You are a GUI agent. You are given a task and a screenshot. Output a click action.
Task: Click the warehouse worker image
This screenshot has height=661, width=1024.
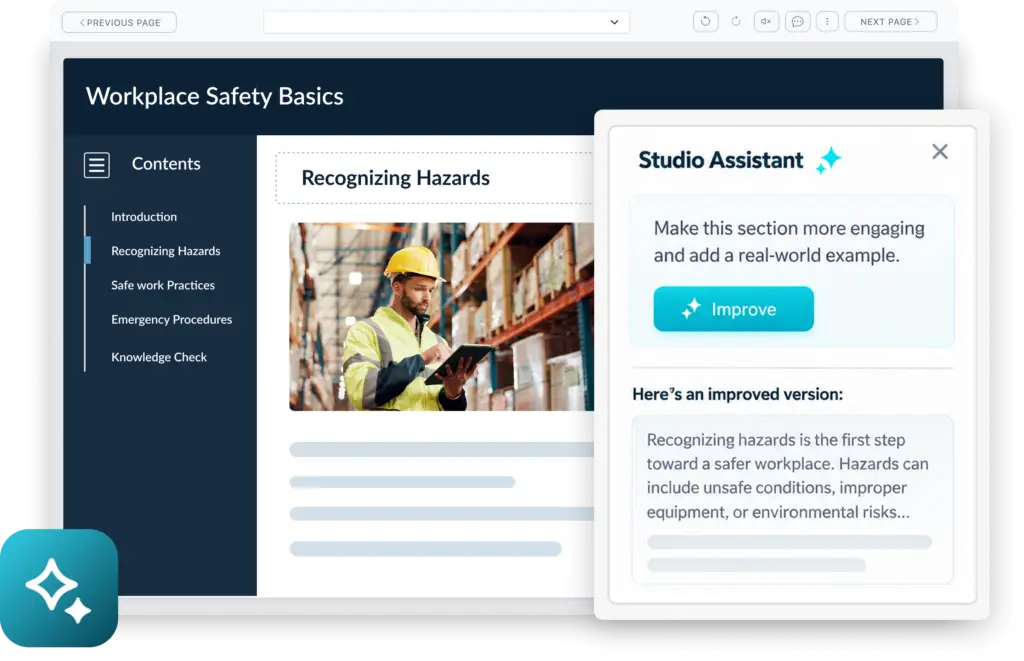click(x=441, y=317)
